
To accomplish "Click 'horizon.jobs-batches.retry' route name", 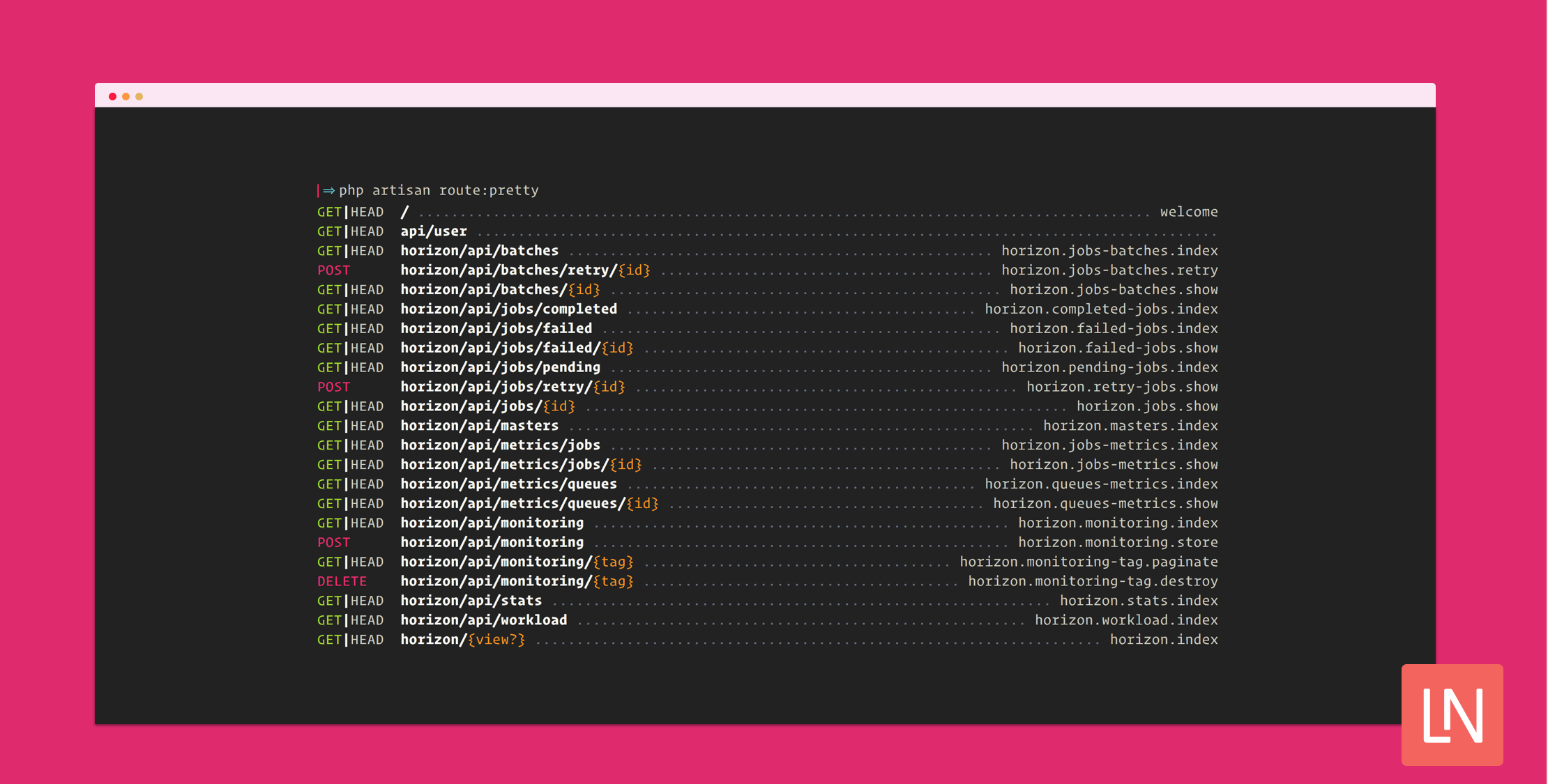I will (x=1109, y=270).
